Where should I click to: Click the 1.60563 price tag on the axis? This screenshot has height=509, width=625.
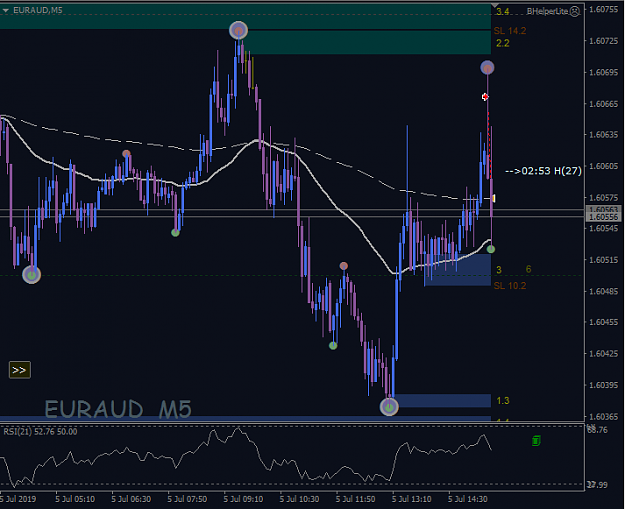click(x=603, y=209)
